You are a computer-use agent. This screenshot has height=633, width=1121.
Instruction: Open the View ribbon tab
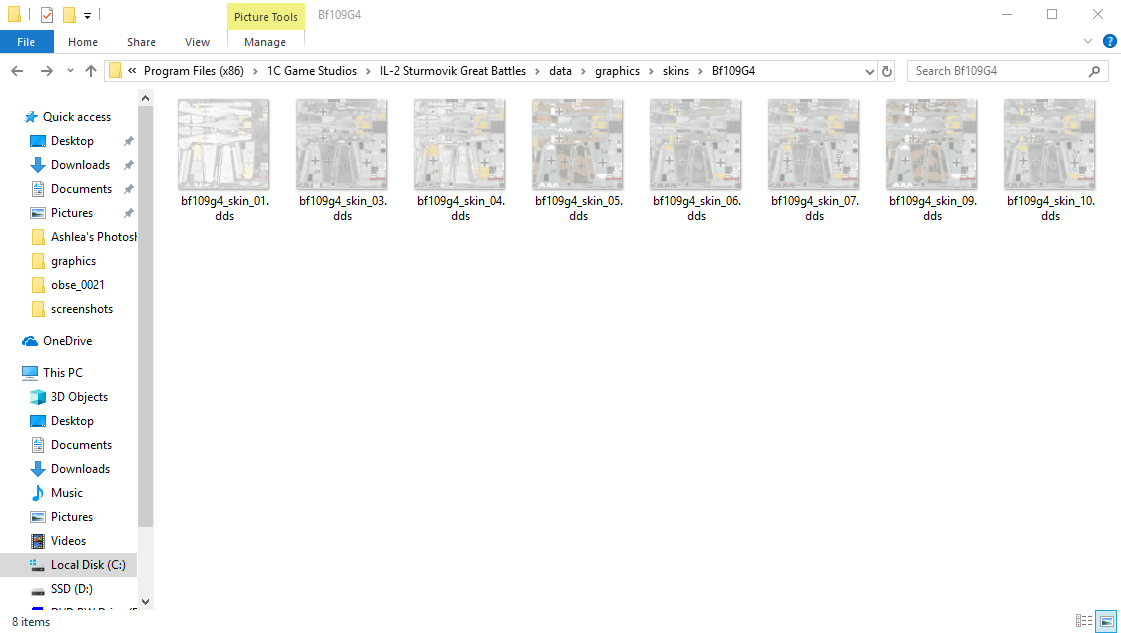(197, 42)
